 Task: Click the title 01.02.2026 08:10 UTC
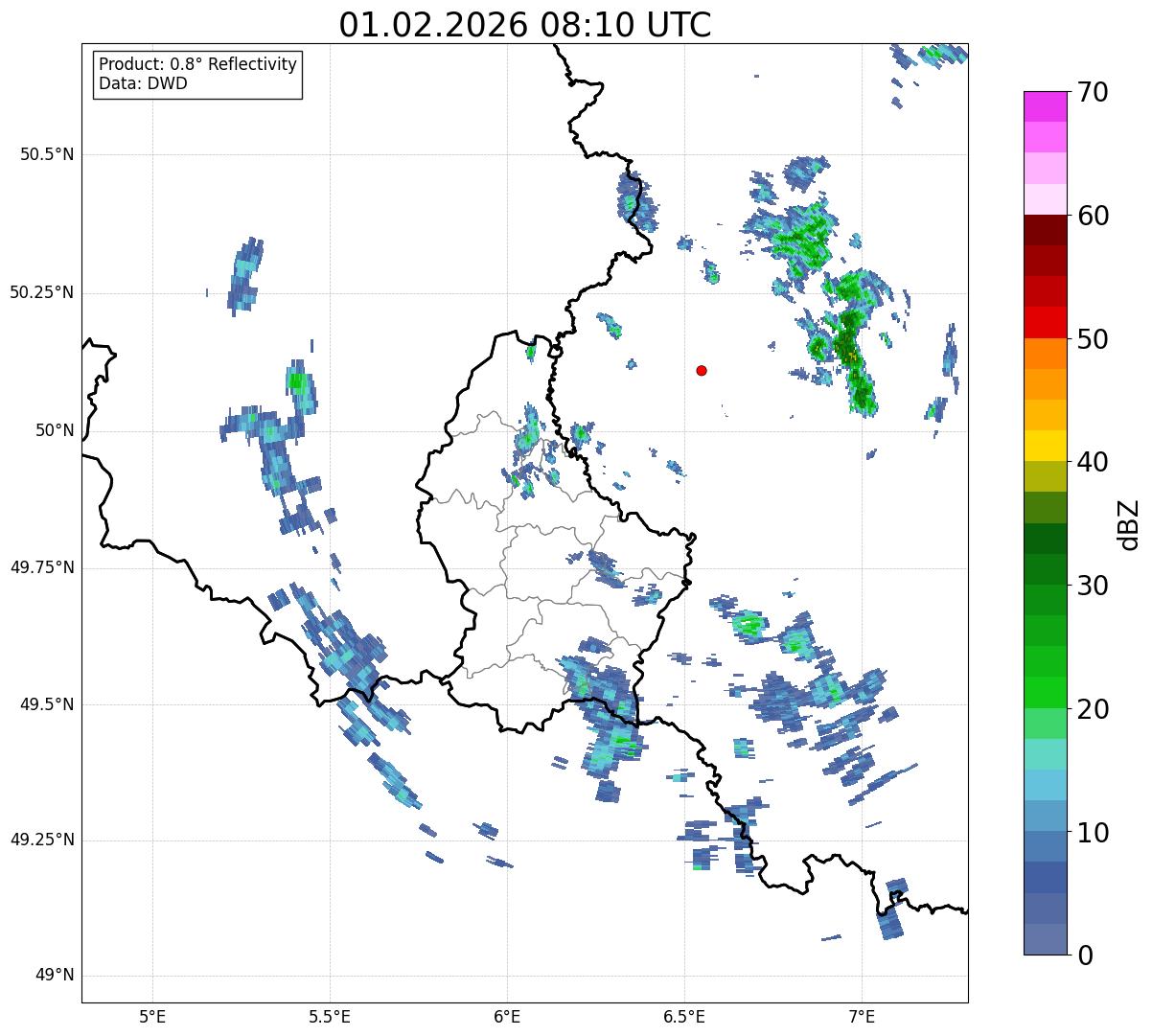click(525, 25)
